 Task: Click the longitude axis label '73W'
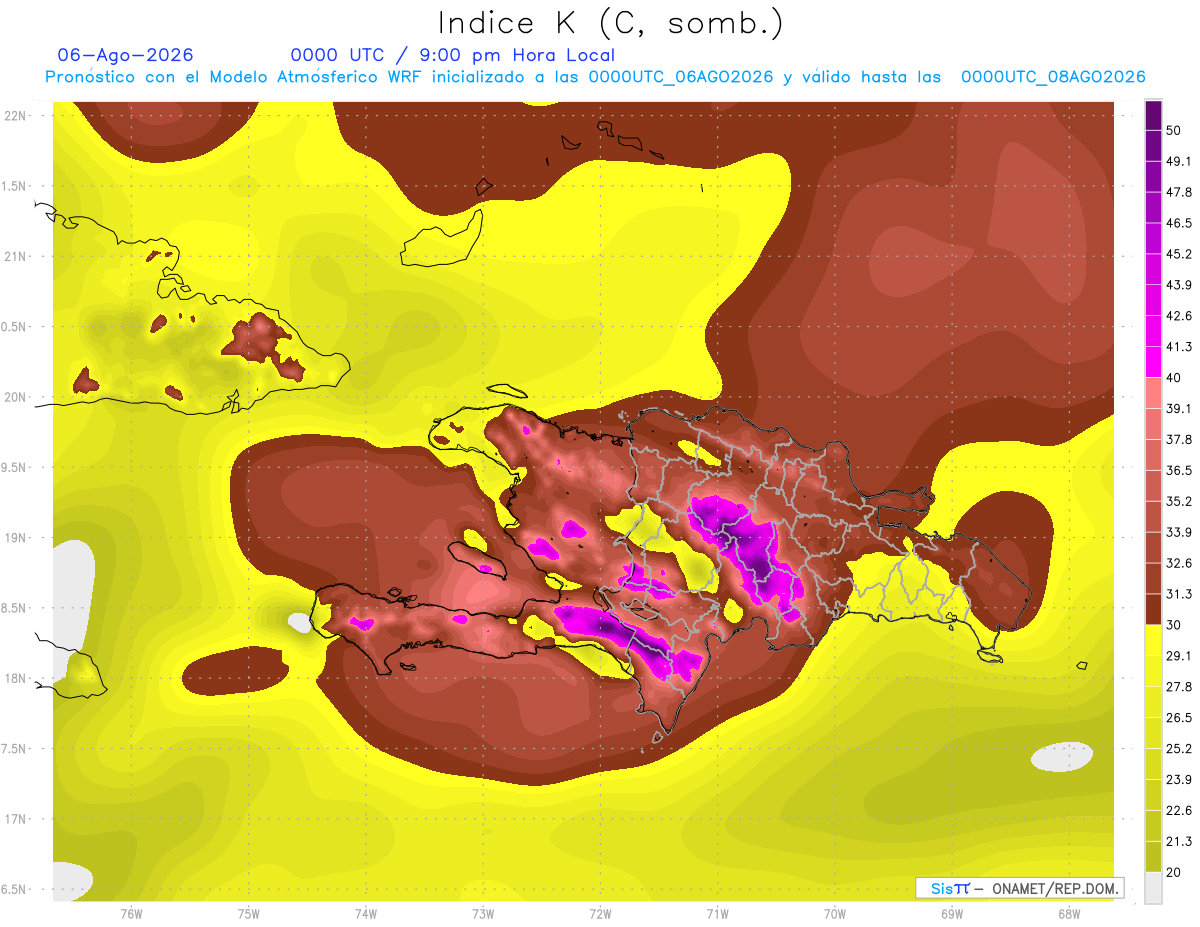483,914
